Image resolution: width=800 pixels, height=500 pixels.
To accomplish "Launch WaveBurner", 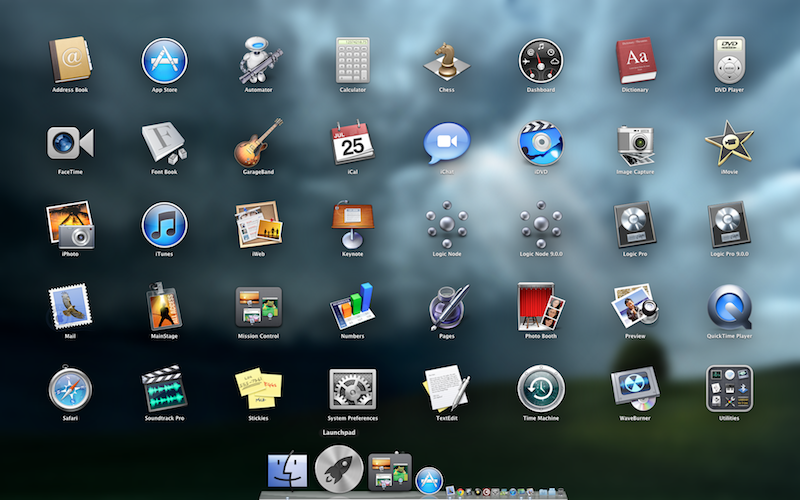I will pyautogui.click(x=635, y=389).
